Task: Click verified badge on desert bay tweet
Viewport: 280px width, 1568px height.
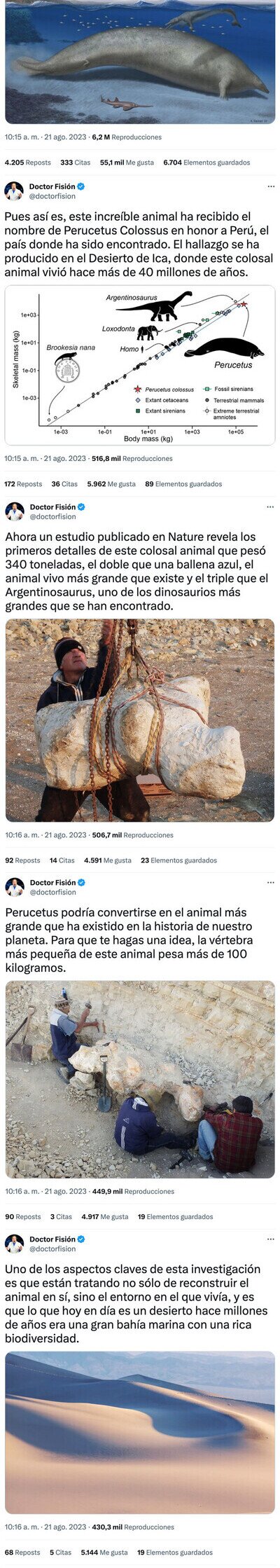Action: tap(81, 1239)
